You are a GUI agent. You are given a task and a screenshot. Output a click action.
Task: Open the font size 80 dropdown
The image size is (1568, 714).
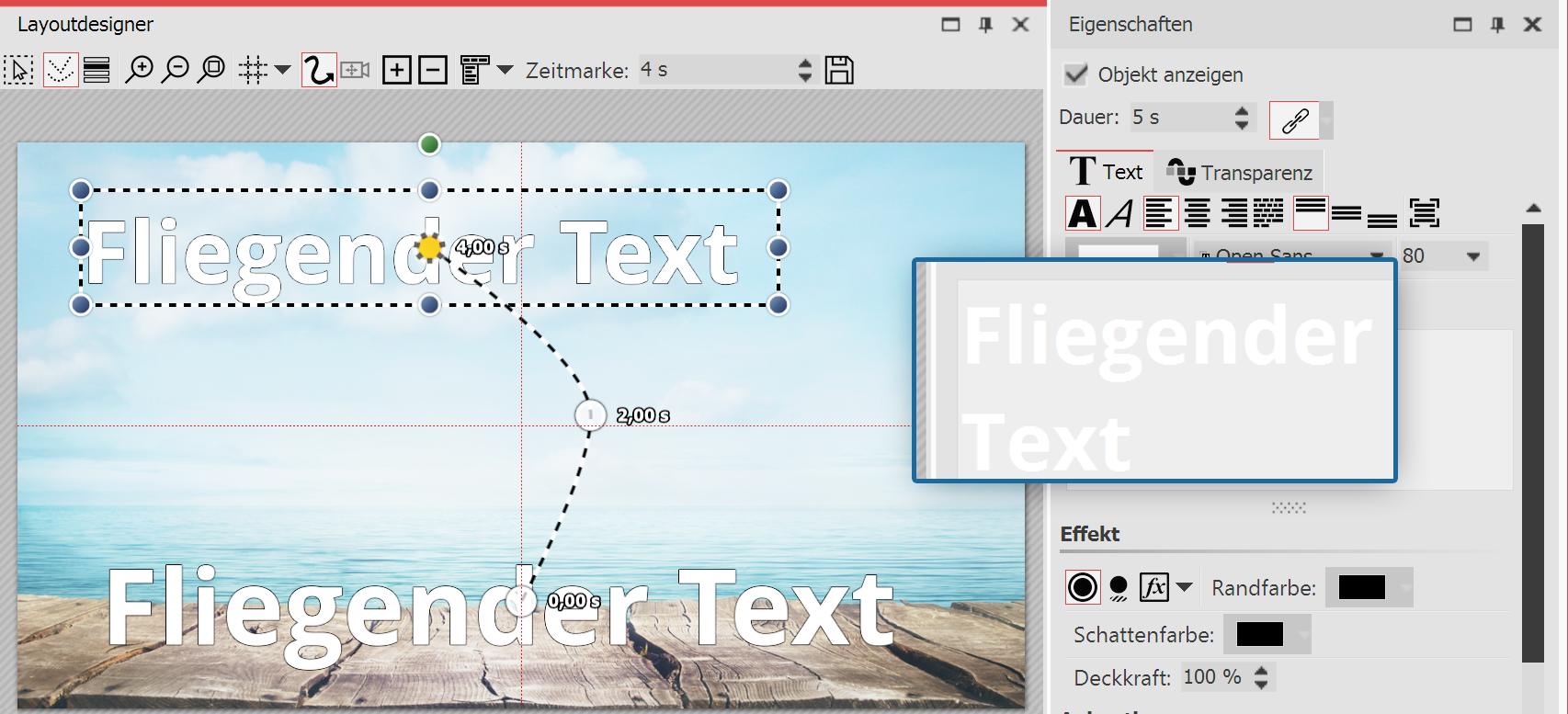pos(1473,256)
